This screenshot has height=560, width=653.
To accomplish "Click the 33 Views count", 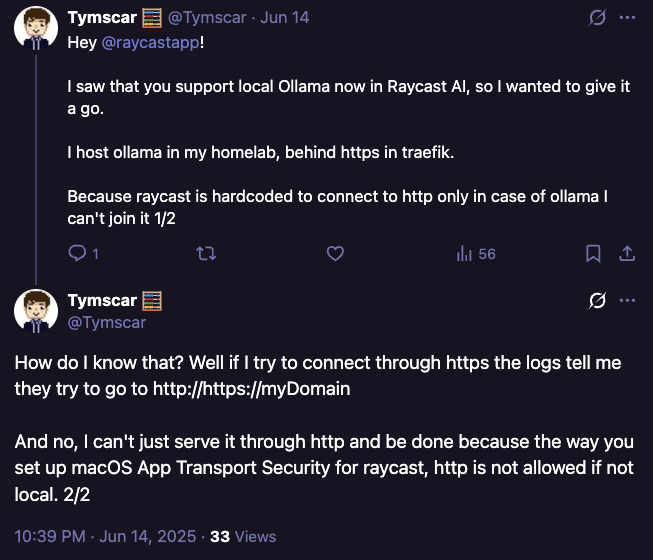I will [242, 536].
